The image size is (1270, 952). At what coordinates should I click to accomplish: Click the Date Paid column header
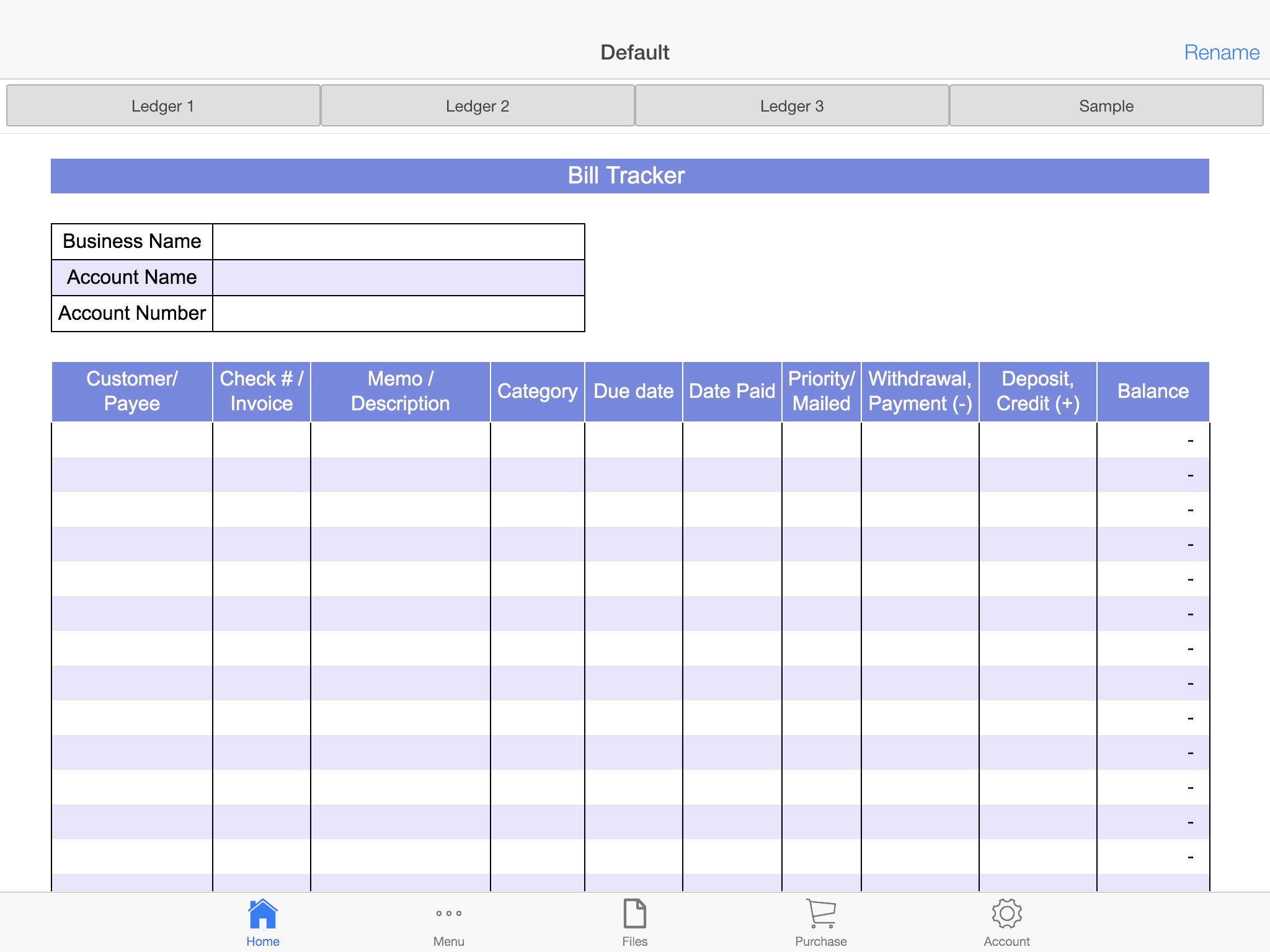(732, 392)
